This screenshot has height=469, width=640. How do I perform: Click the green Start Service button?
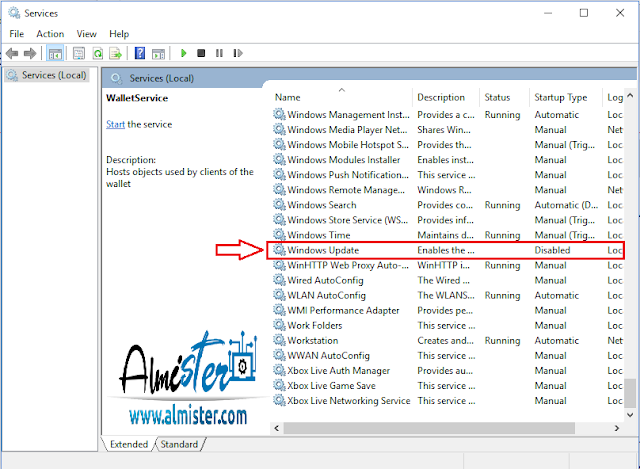tap(184, 53)
